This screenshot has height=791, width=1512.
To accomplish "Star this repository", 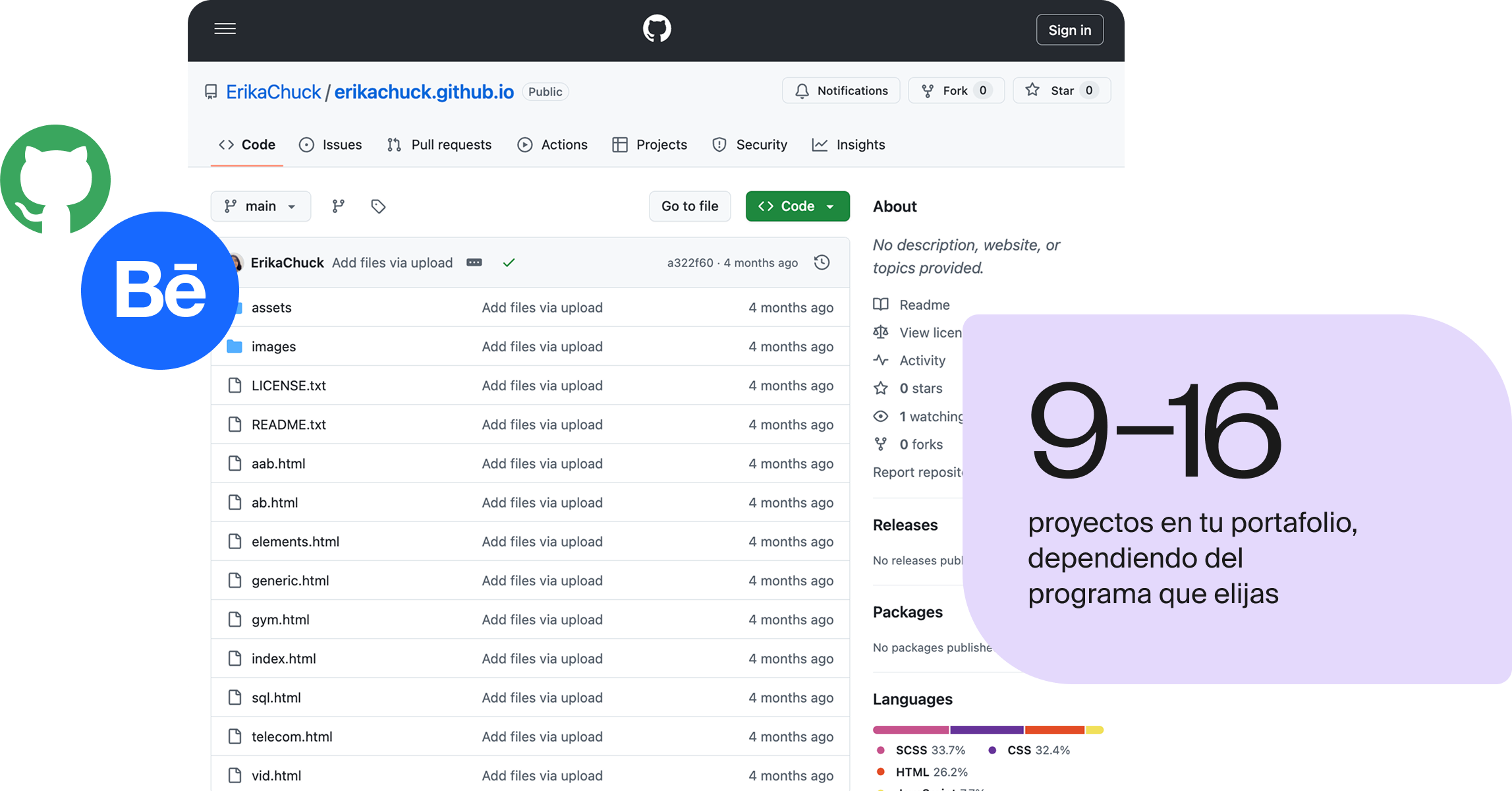I will pyautogui.click(x=1061, y=90).
